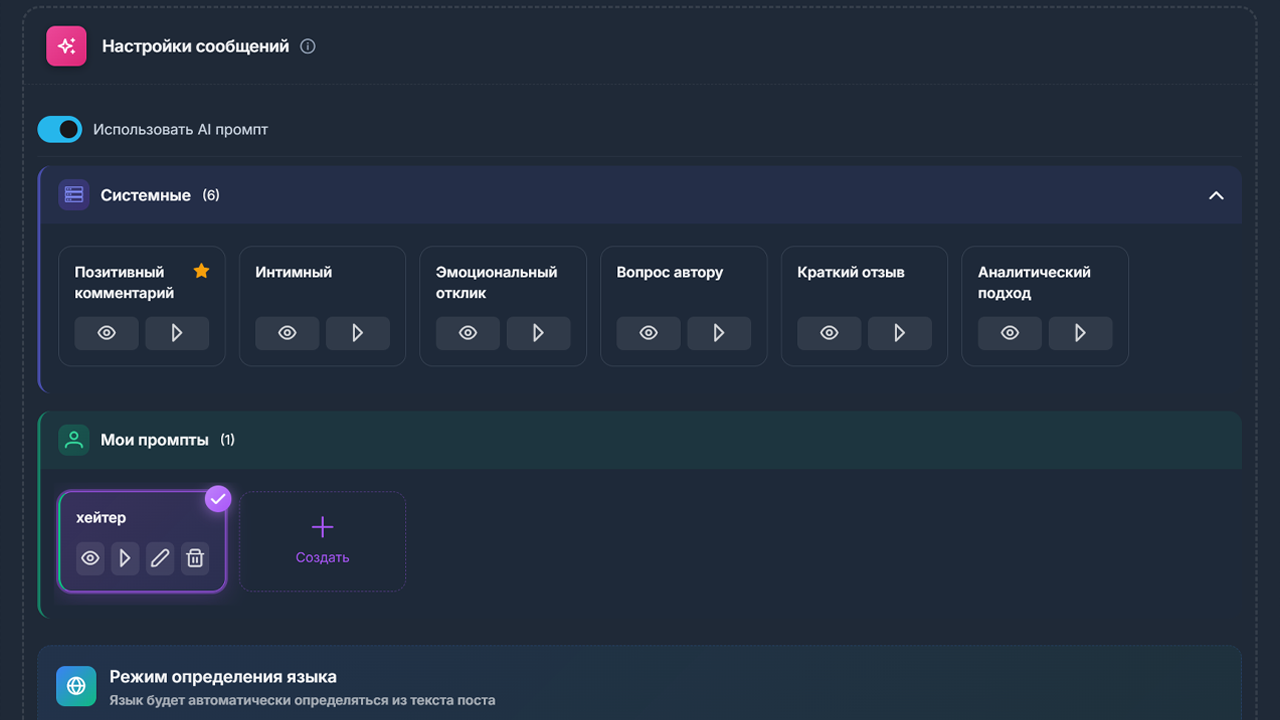Edit the хейтер prompt with pencil icon
This screenshot has height=720, width=1280.
pos(160,558)
